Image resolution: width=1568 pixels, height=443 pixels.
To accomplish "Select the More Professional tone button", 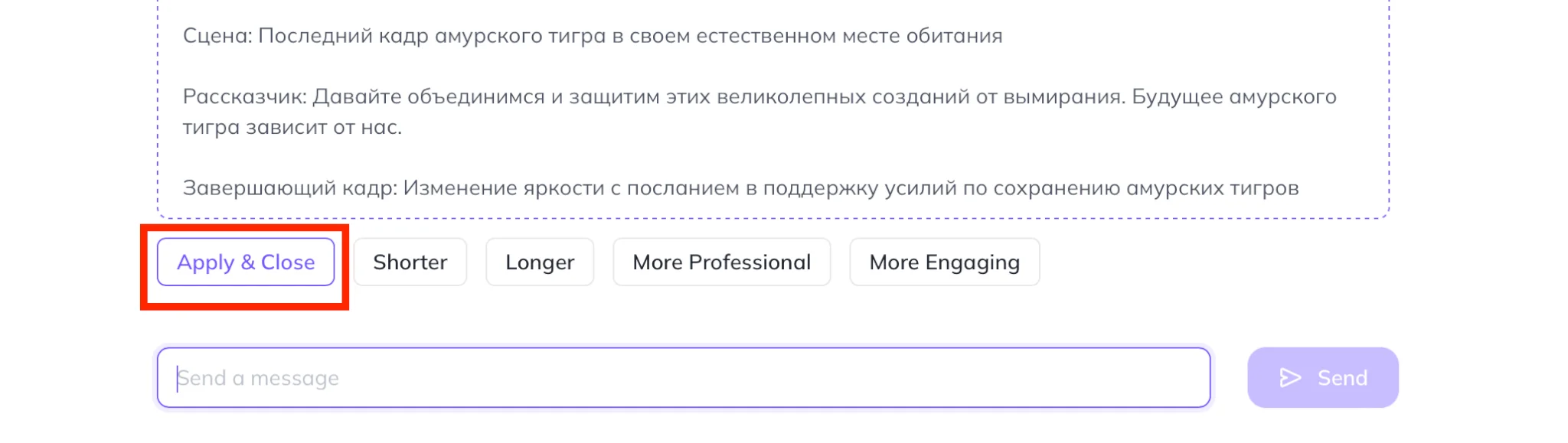I will pos(721,262).
